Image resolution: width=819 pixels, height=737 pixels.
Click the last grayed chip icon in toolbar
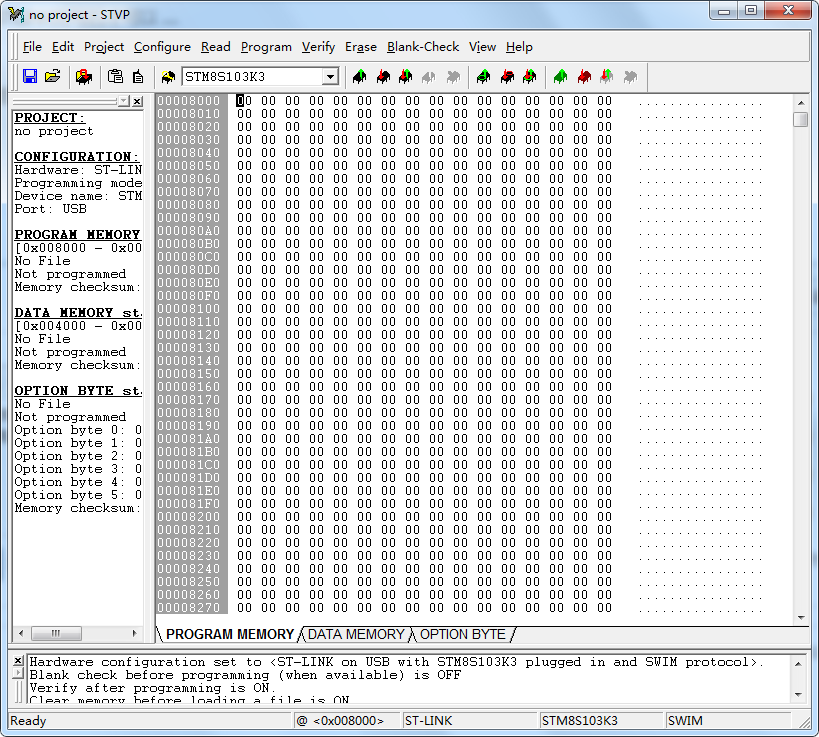630,77
